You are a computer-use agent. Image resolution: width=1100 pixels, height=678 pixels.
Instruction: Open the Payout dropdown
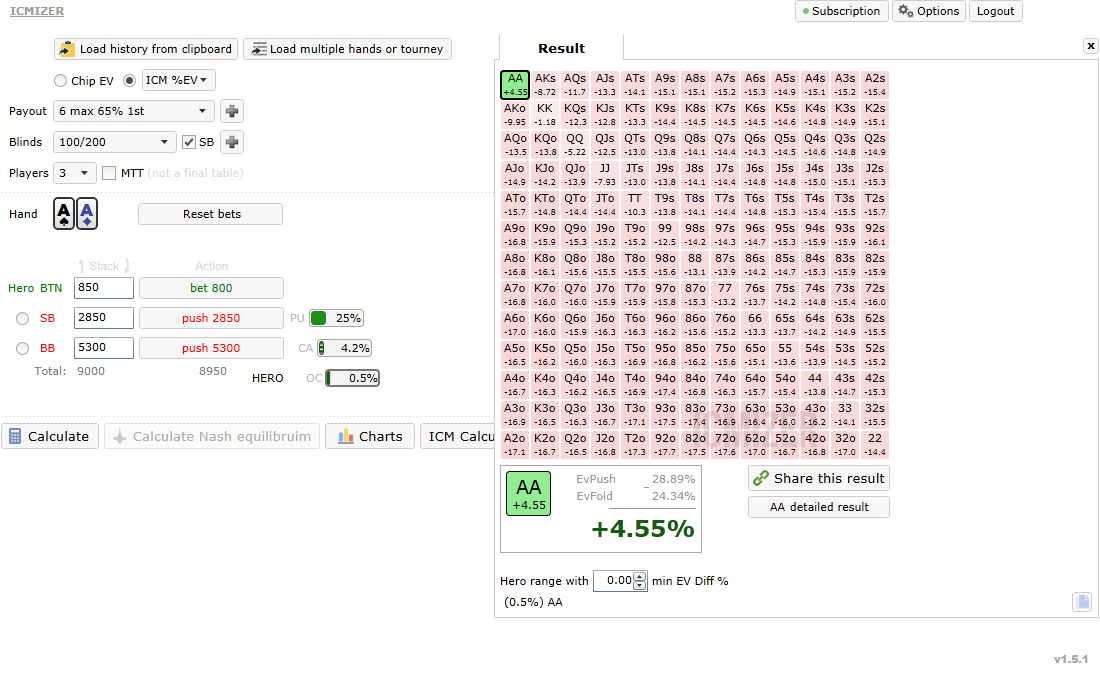point(134,111)
